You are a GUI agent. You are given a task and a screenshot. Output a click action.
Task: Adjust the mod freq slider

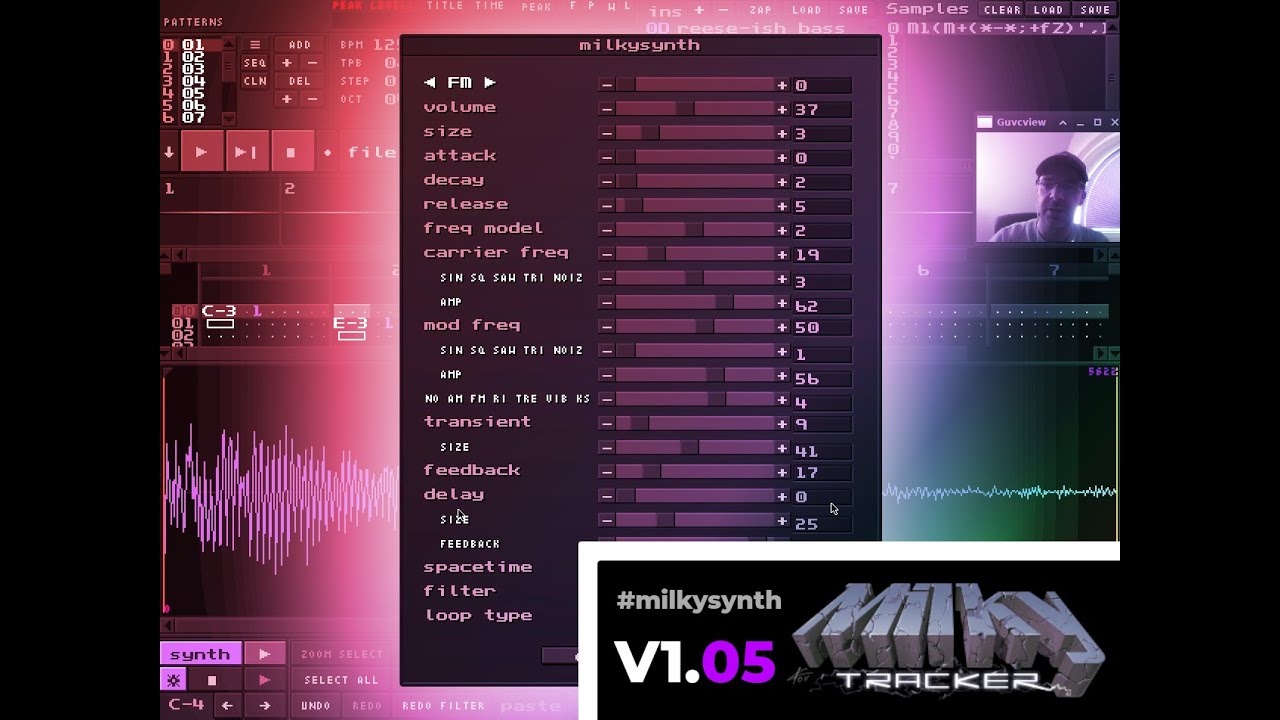pos(695,327)
